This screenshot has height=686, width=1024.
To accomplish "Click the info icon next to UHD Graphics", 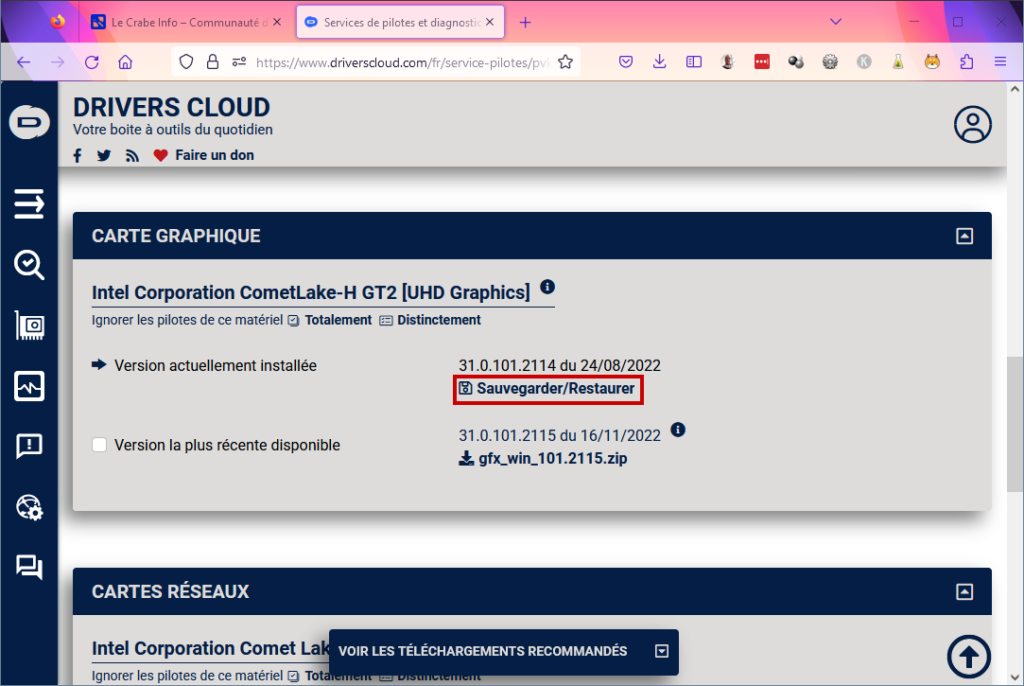I will click(x=547, y=287).
